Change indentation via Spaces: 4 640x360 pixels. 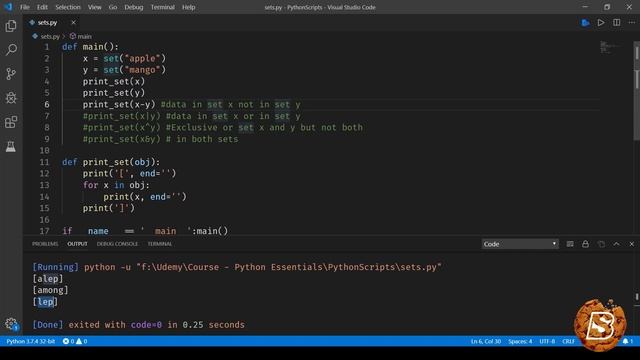tap(520, 341)
